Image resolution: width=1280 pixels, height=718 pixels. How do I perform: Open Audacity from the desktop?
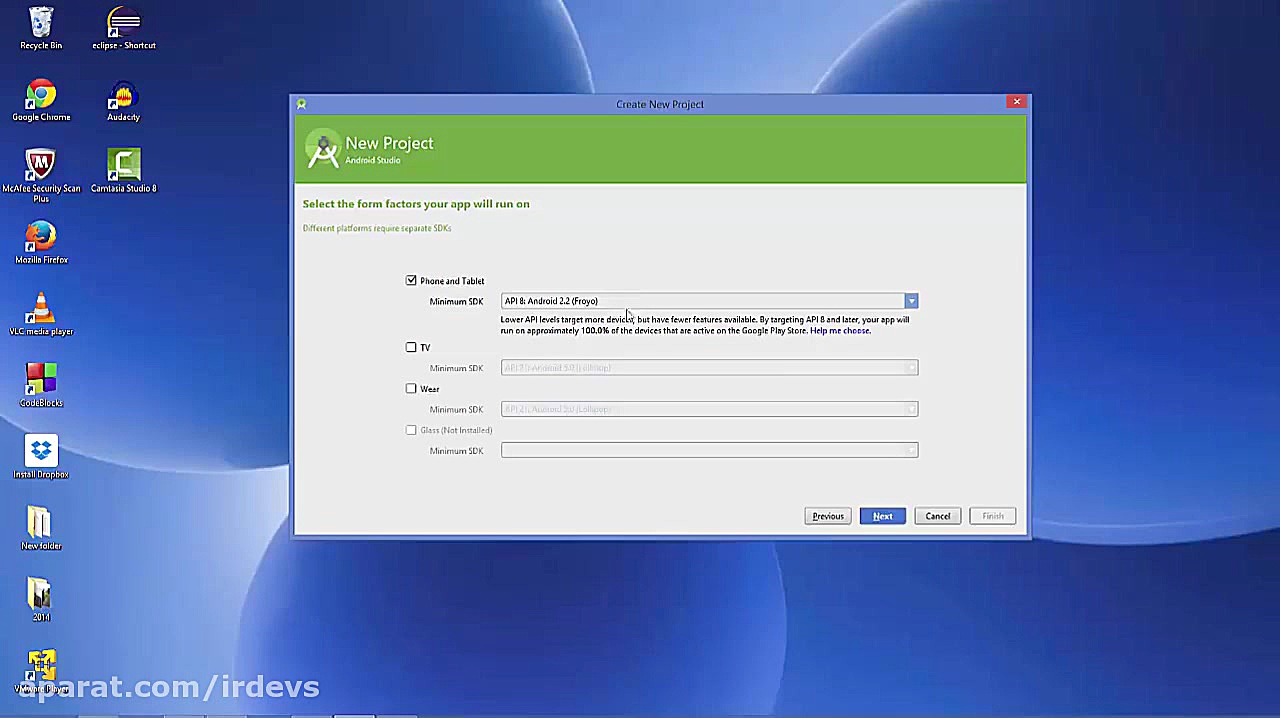123,95
